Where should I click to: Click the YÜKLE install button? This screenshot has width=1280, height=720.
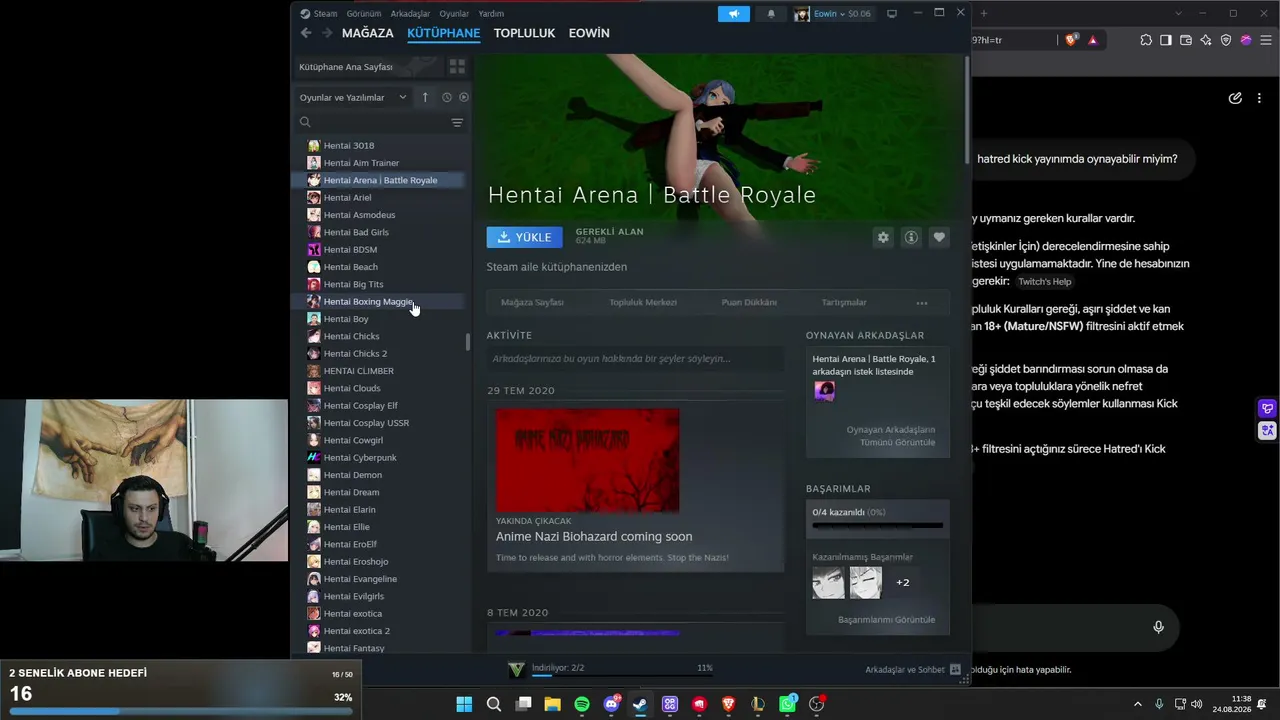tap(525, 237)
